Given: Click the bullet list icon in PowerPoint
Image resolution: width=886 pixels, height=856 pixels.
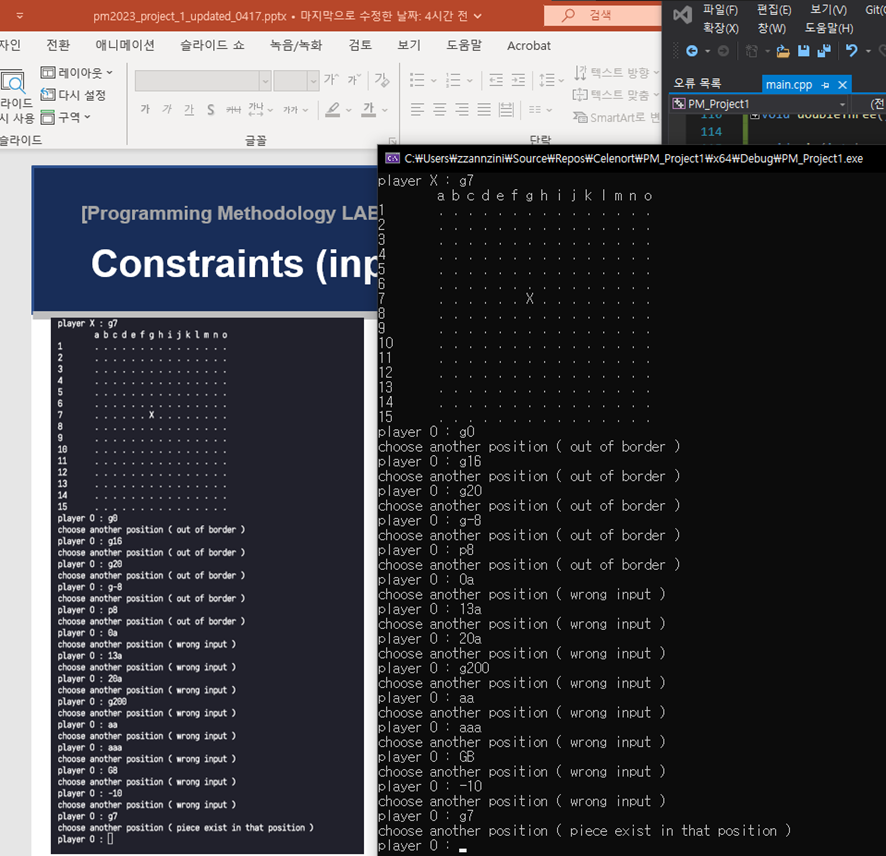Looking at the screenshot, I should tap(418, 81).
